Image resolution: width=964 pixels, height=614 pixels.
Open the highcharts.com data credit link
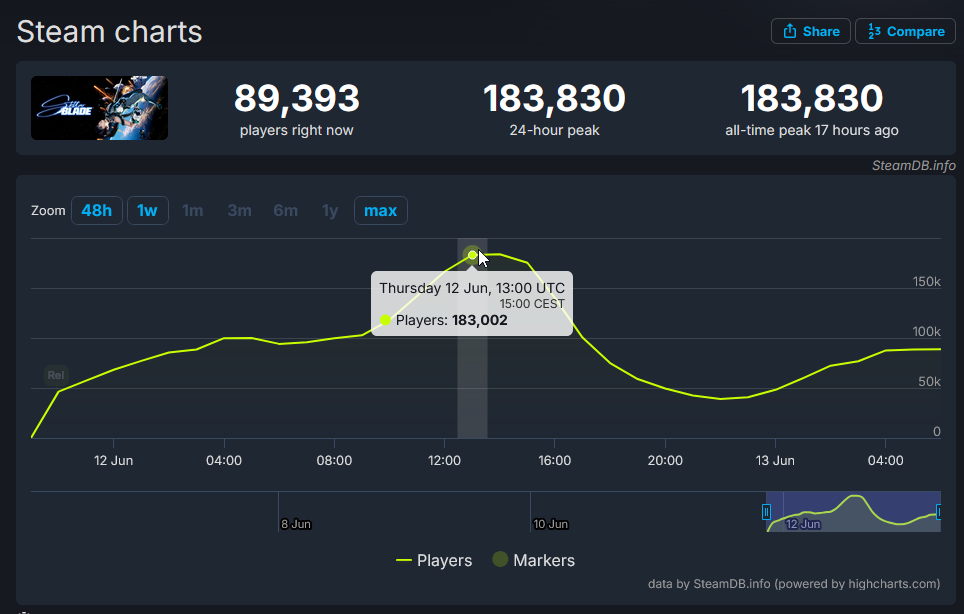click(x=794, y=584)
